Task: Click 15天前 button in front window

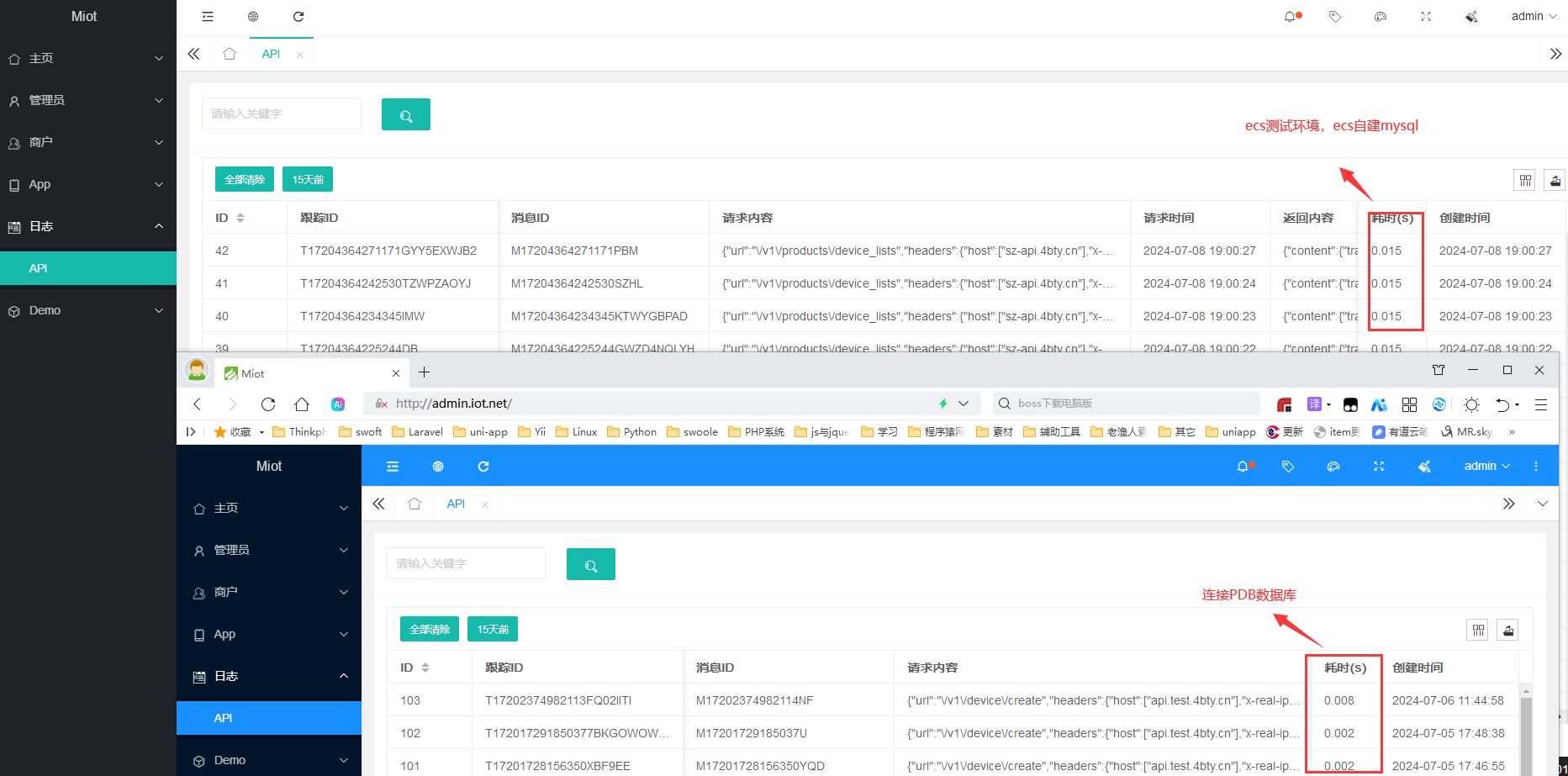Action: 493,629
